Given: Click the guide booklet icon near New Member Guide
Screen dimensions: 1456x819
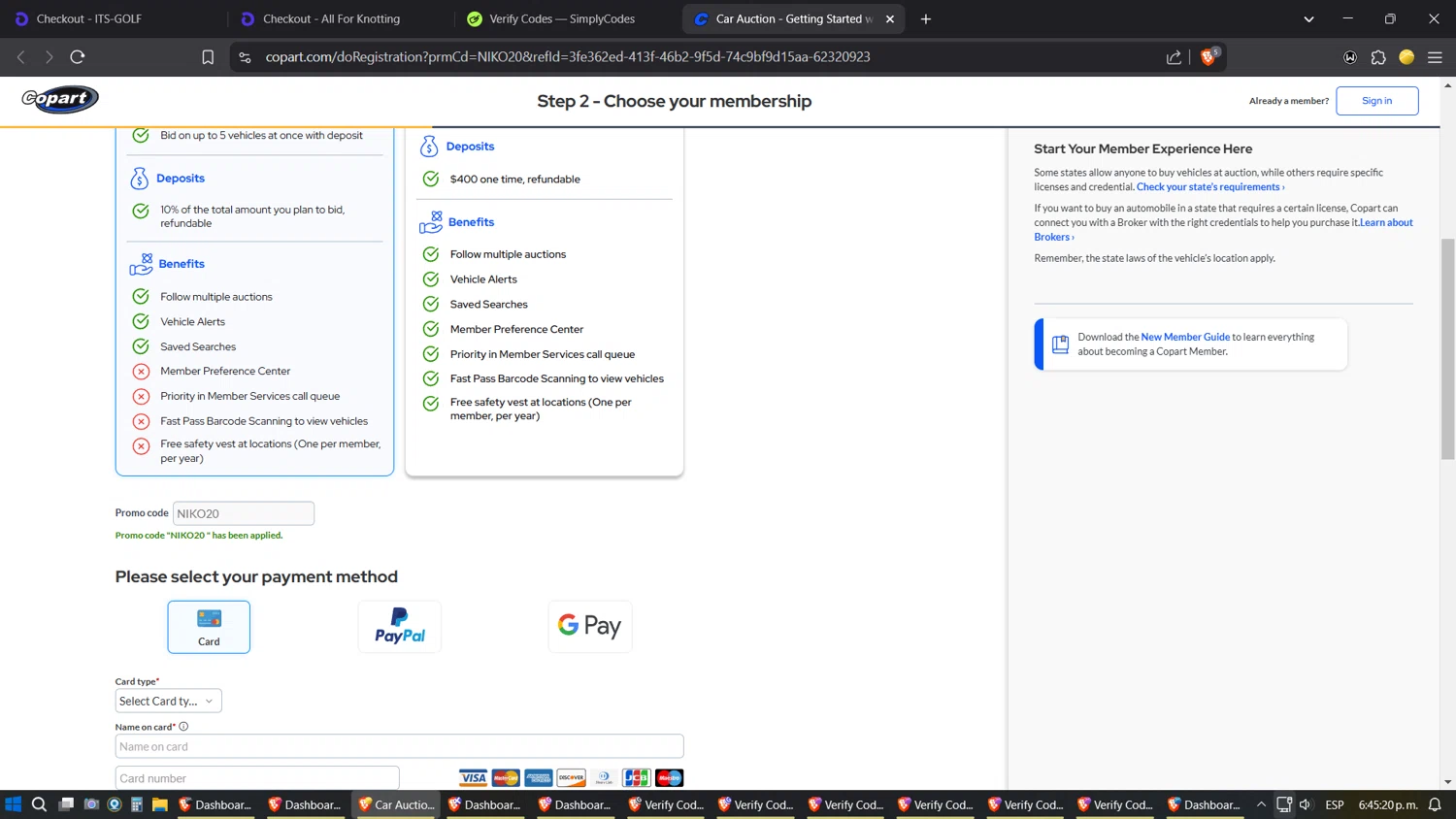Looking at the screenshot, I should click(x=1060, y=344).
